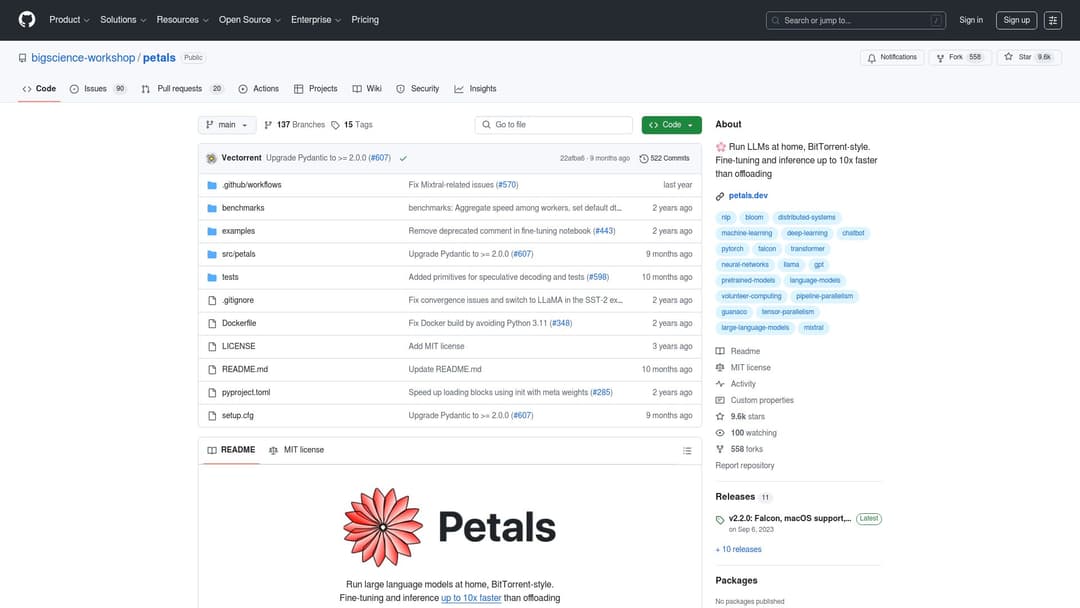Expand the Product menu
This screenshot has height=608, width=1080.
pyautogui.click(x=69, y=20)
